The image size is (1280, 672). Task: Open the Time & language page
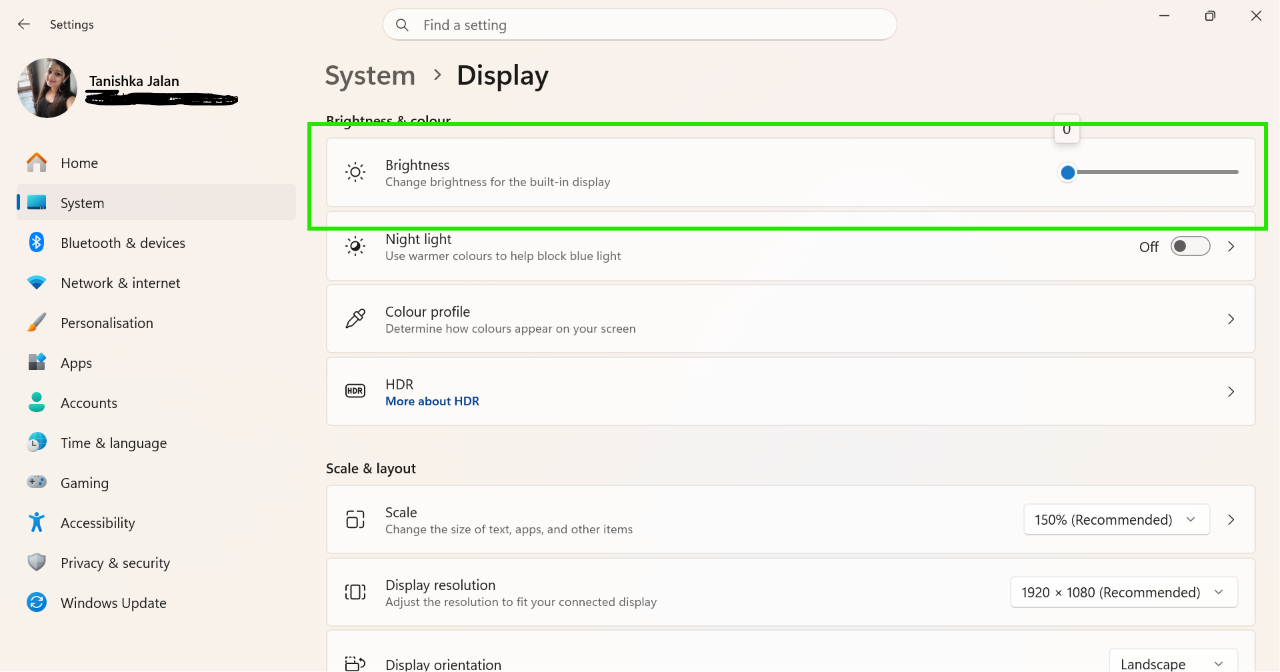[157, 443]
